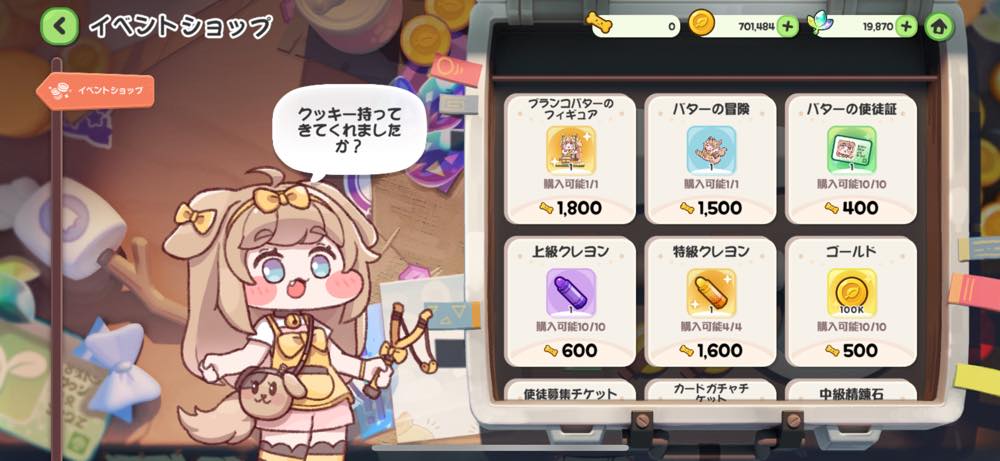Tap the bone cookie currency icon
This screenshot has height=461, width=1000.
pos(599,22)
